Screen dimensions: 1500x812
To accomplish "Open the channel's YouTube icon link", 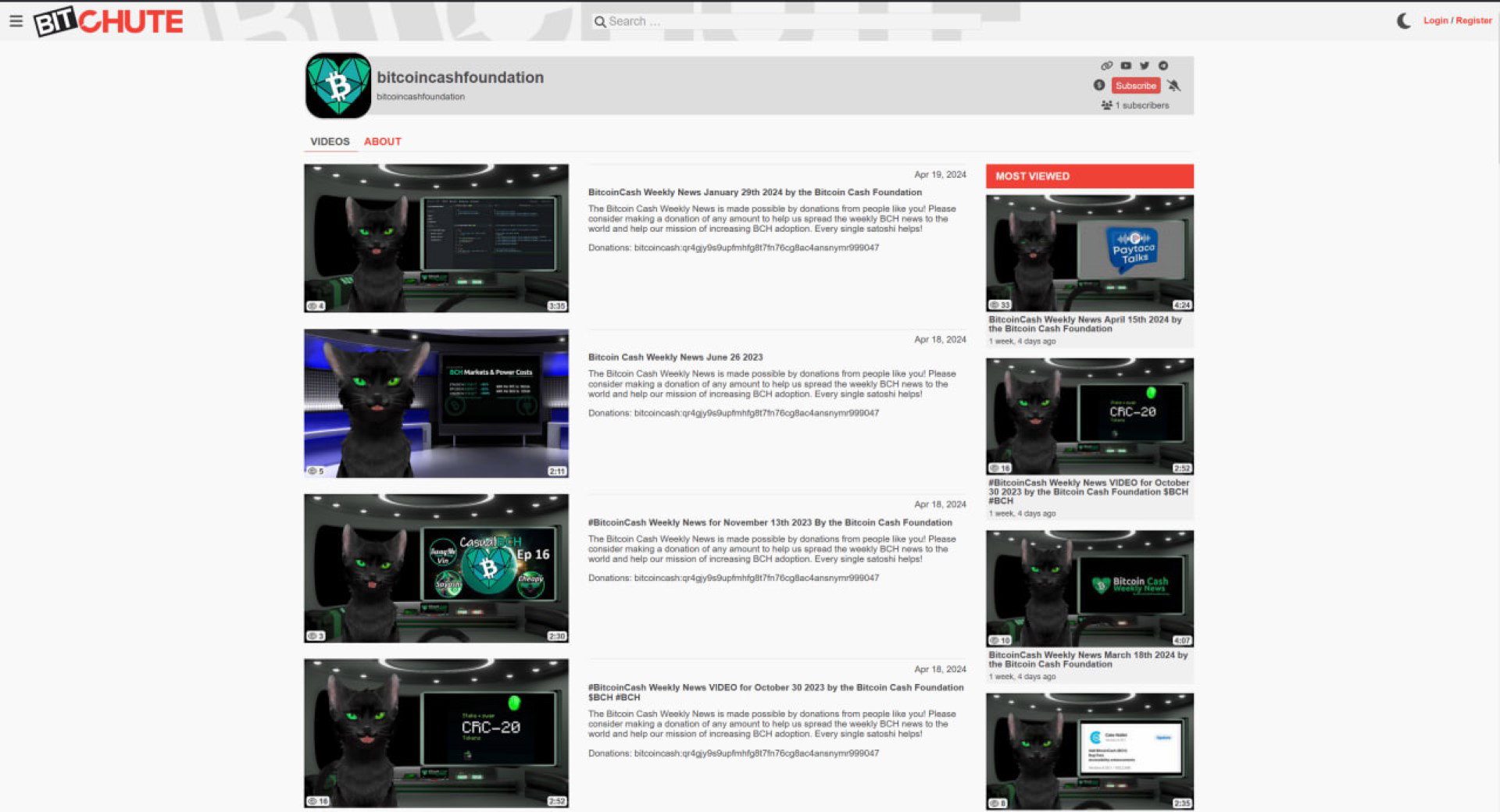I will [x=1126, y=66].
